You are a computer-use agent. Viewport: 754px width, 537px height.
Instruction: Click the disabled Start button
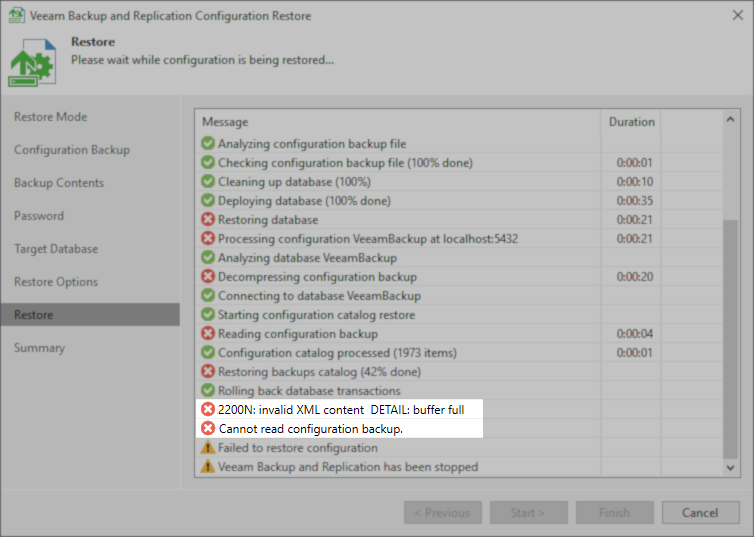tap(529, 512)
